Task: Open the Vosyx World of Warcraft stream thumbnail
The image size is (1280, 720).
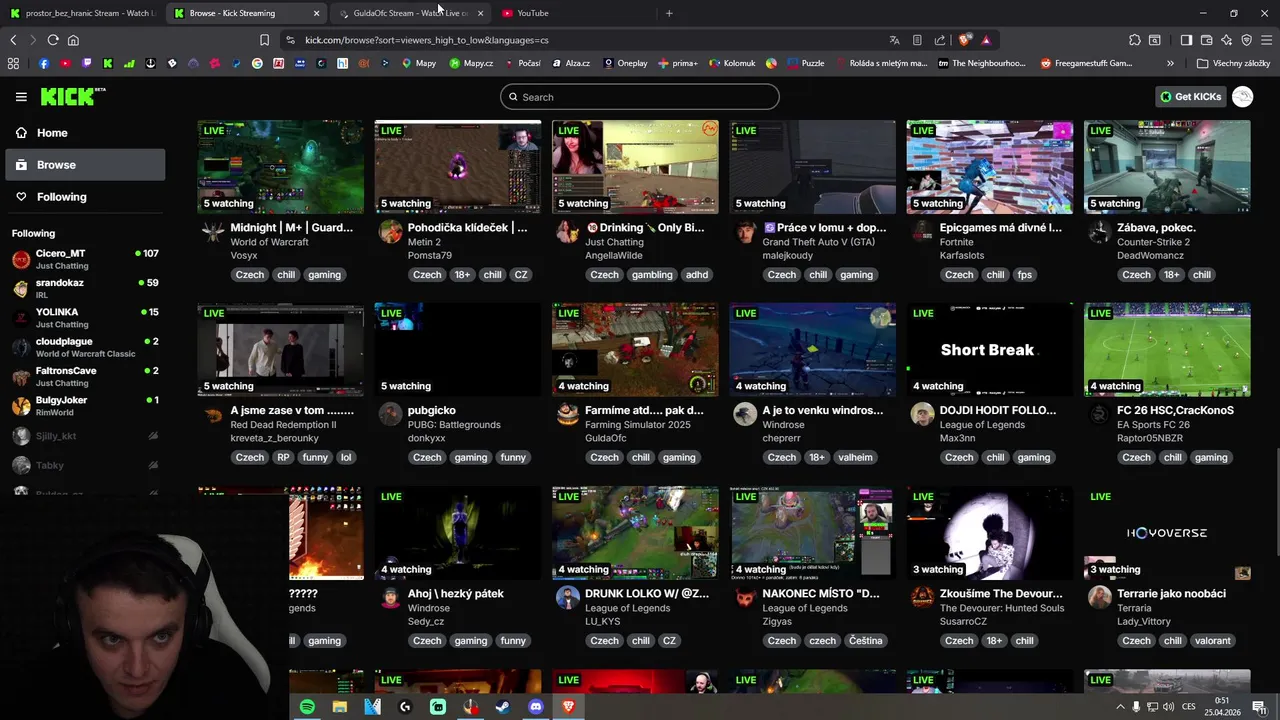Action: click(280, 167)
